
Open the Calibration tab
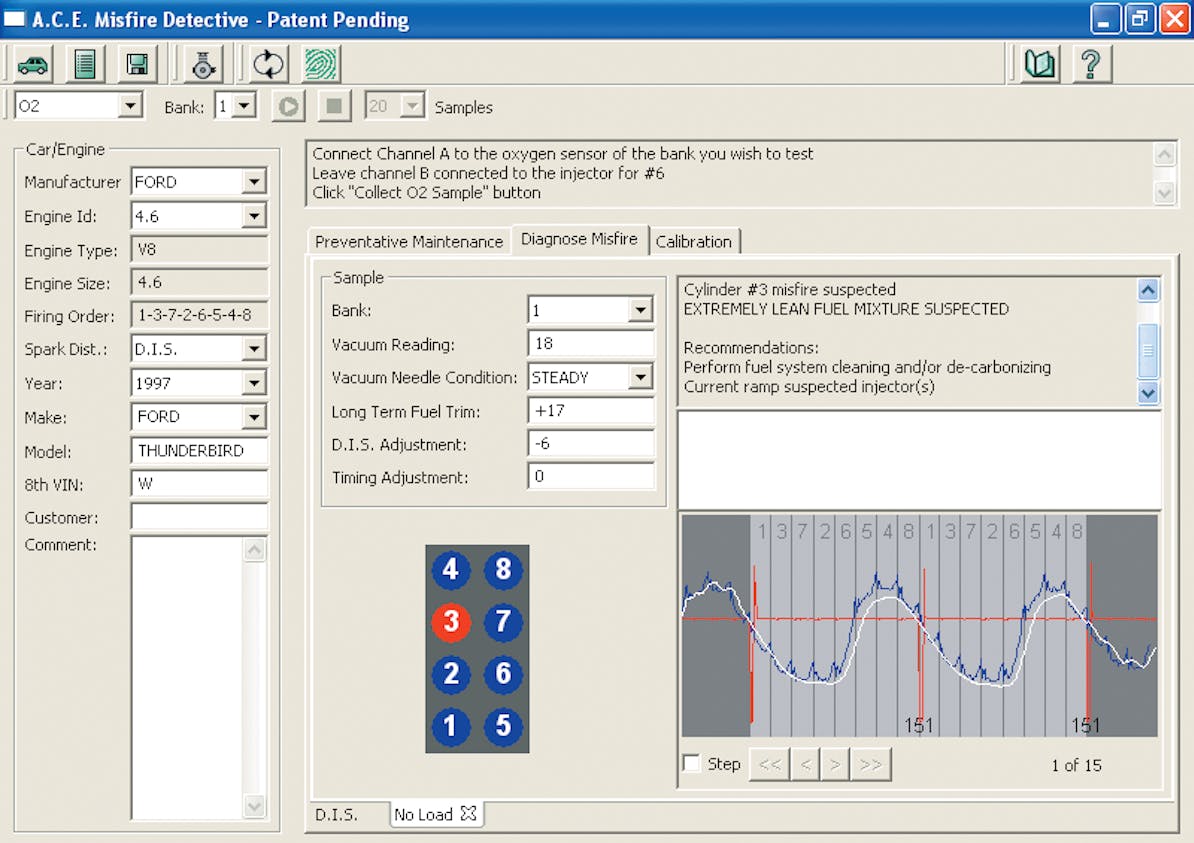695,241
